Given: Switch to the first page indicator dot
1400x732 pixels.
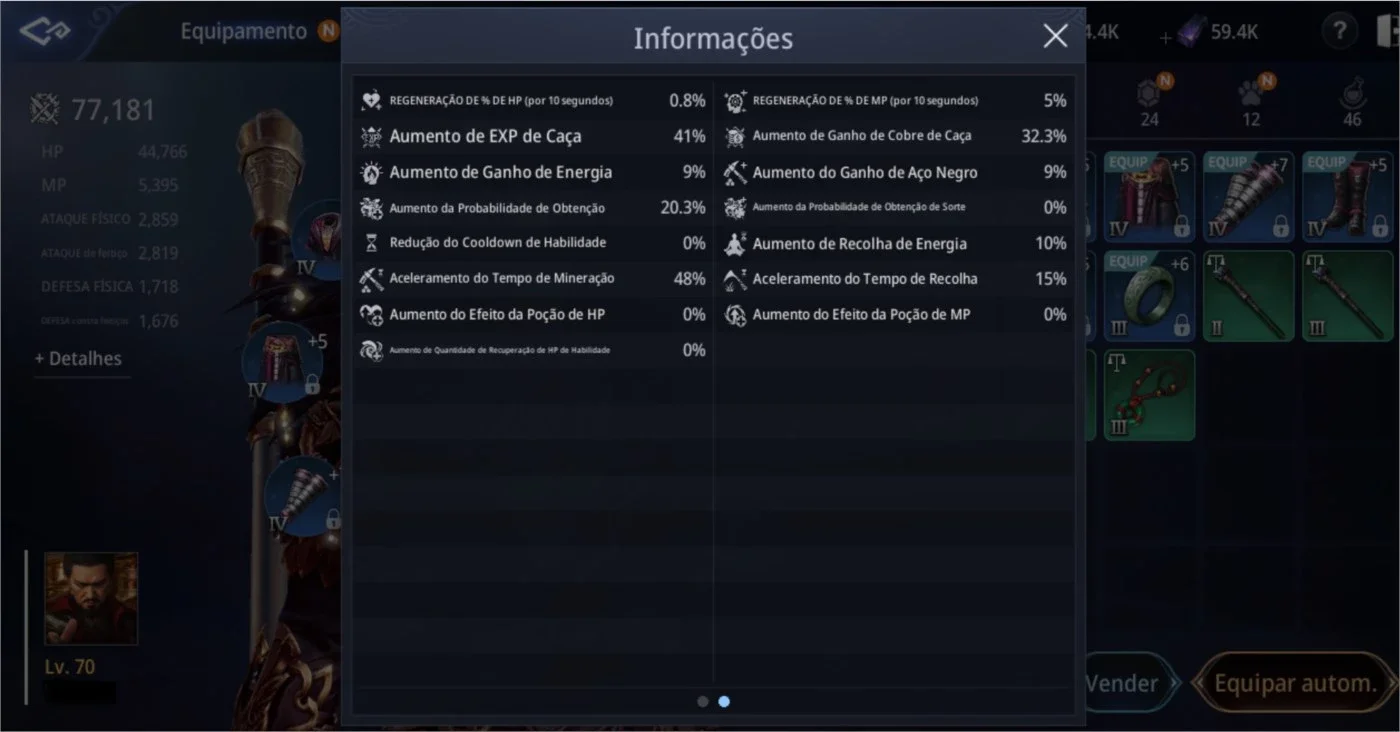Looking at the screenshot, I should 703,702.
